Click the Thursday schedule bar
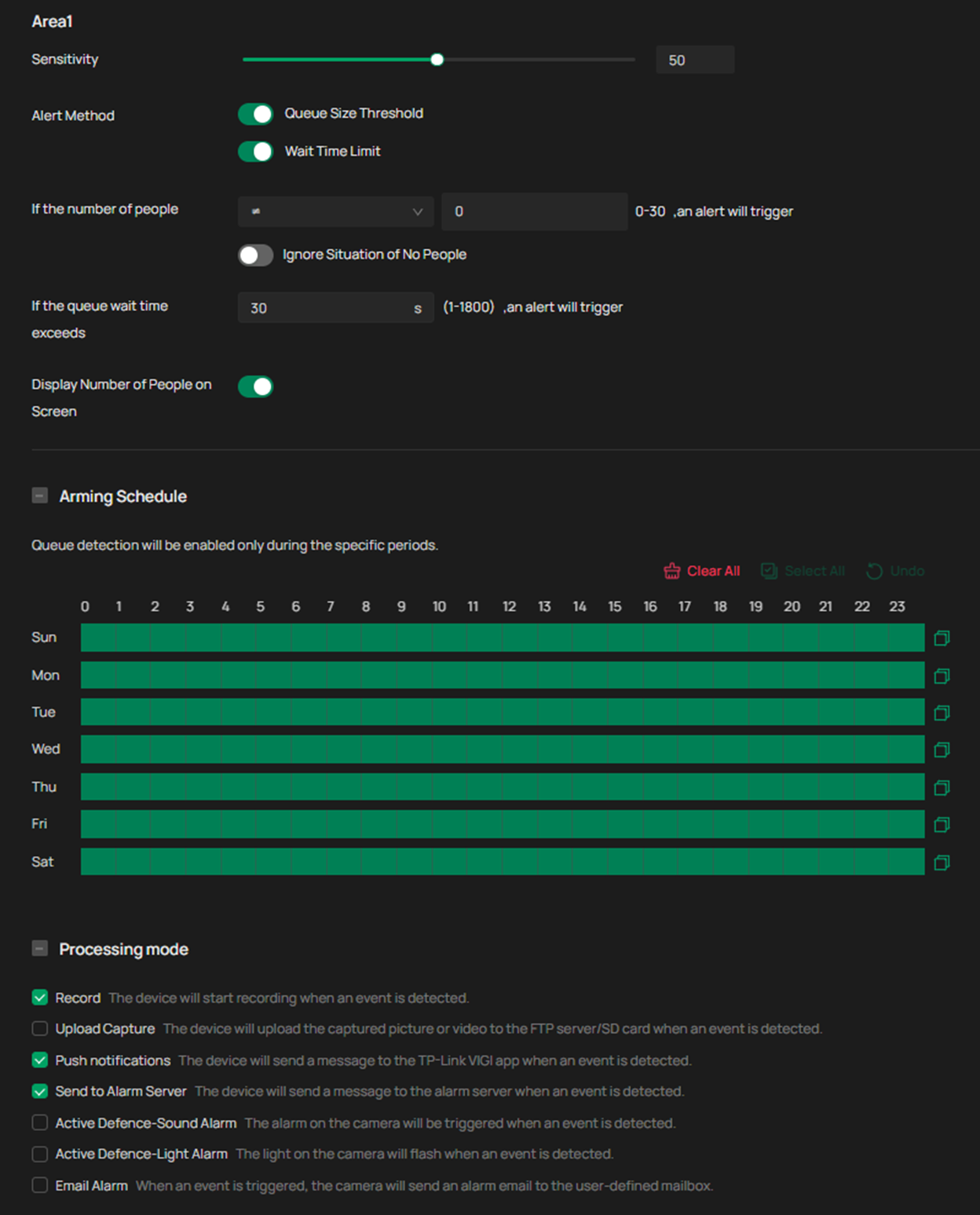Viewport: 980px width, 1215px height. [x=503, y=787]
